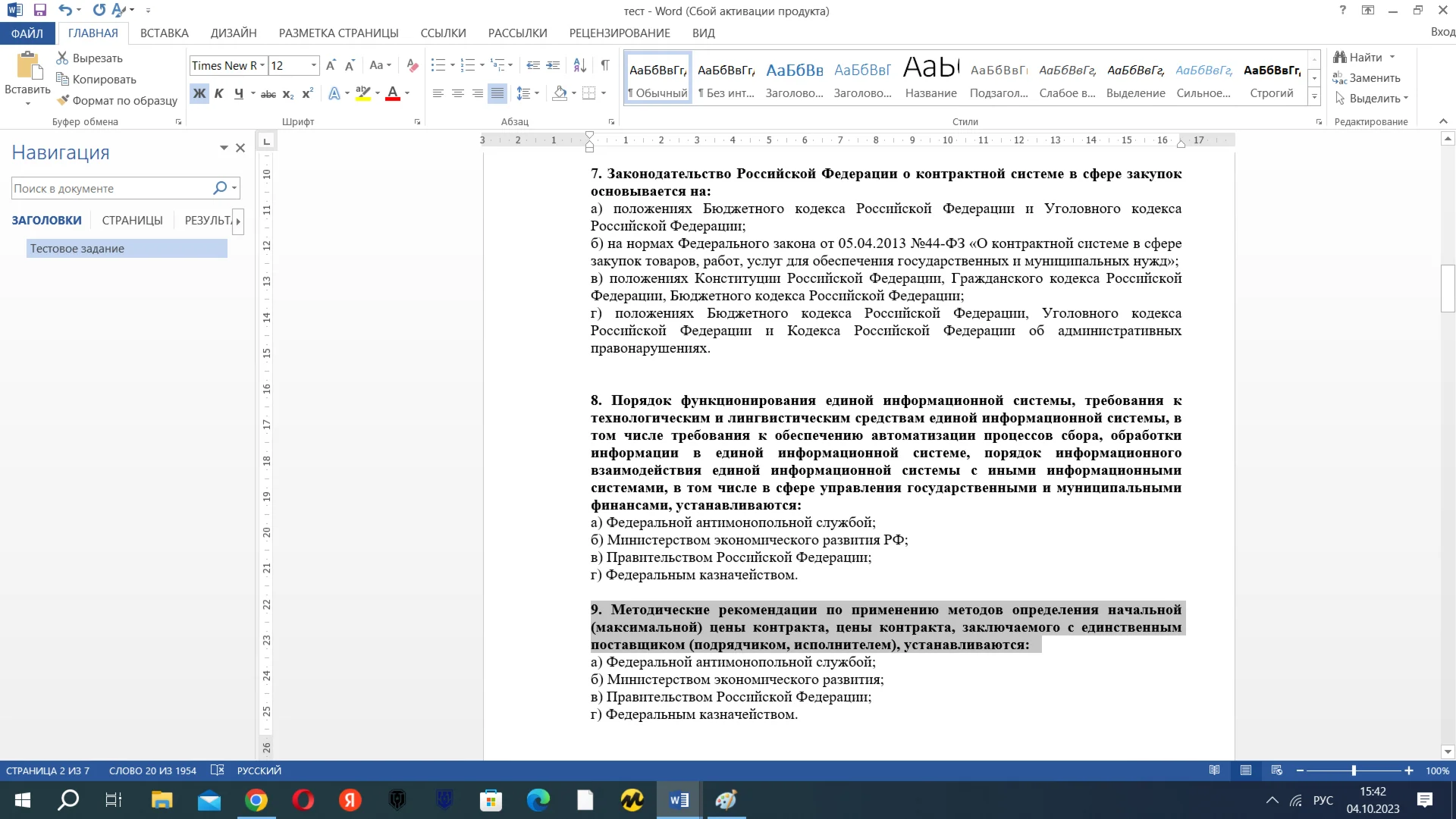
Task: Toggle numbered list
Action: pos(468,66)
